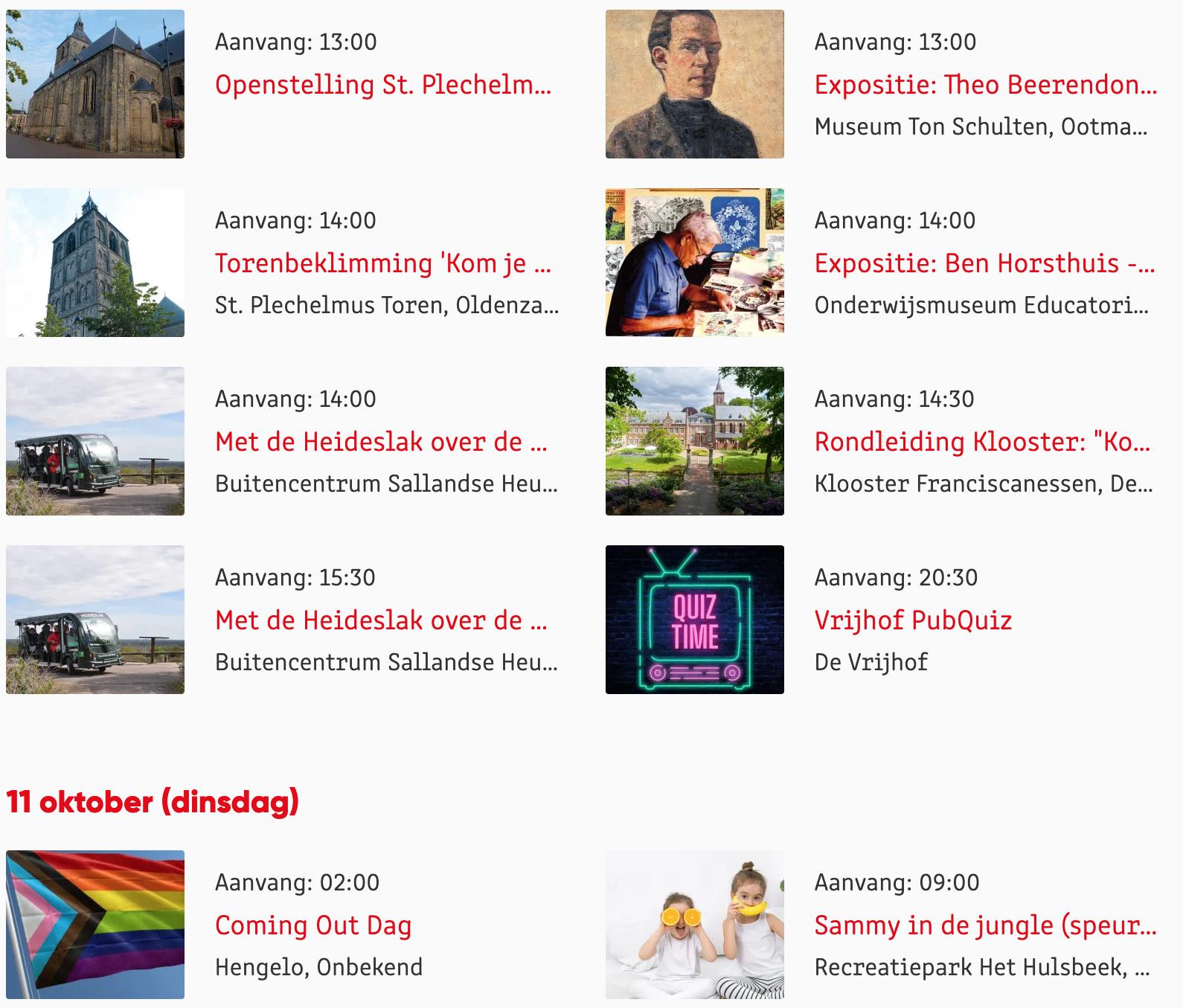Open 'Sammy in de jungle' event link
The image size is (1183, 1008).
click(986, 925)
